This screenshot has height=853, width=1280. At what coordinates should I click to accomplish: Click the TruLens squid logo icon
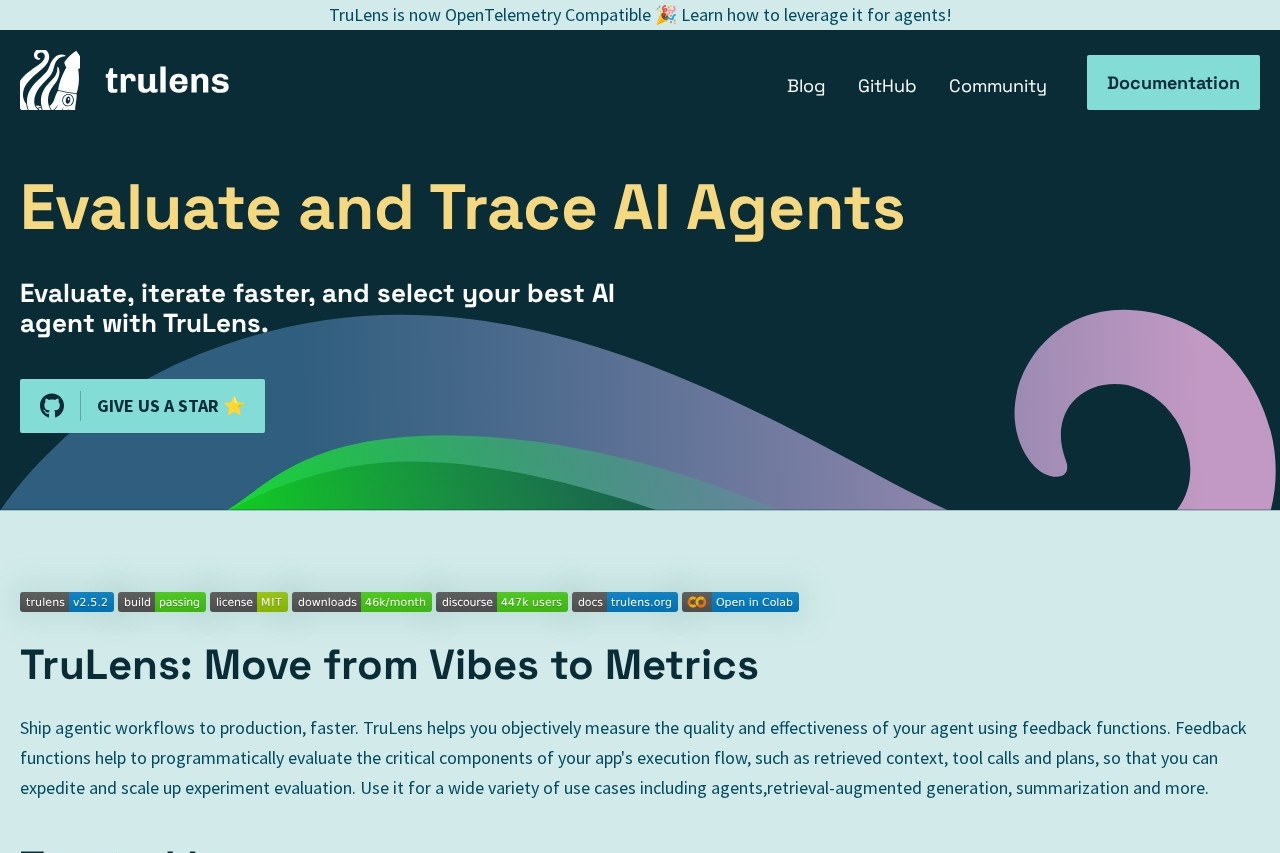pyautogui.click(x=50, y=80)
